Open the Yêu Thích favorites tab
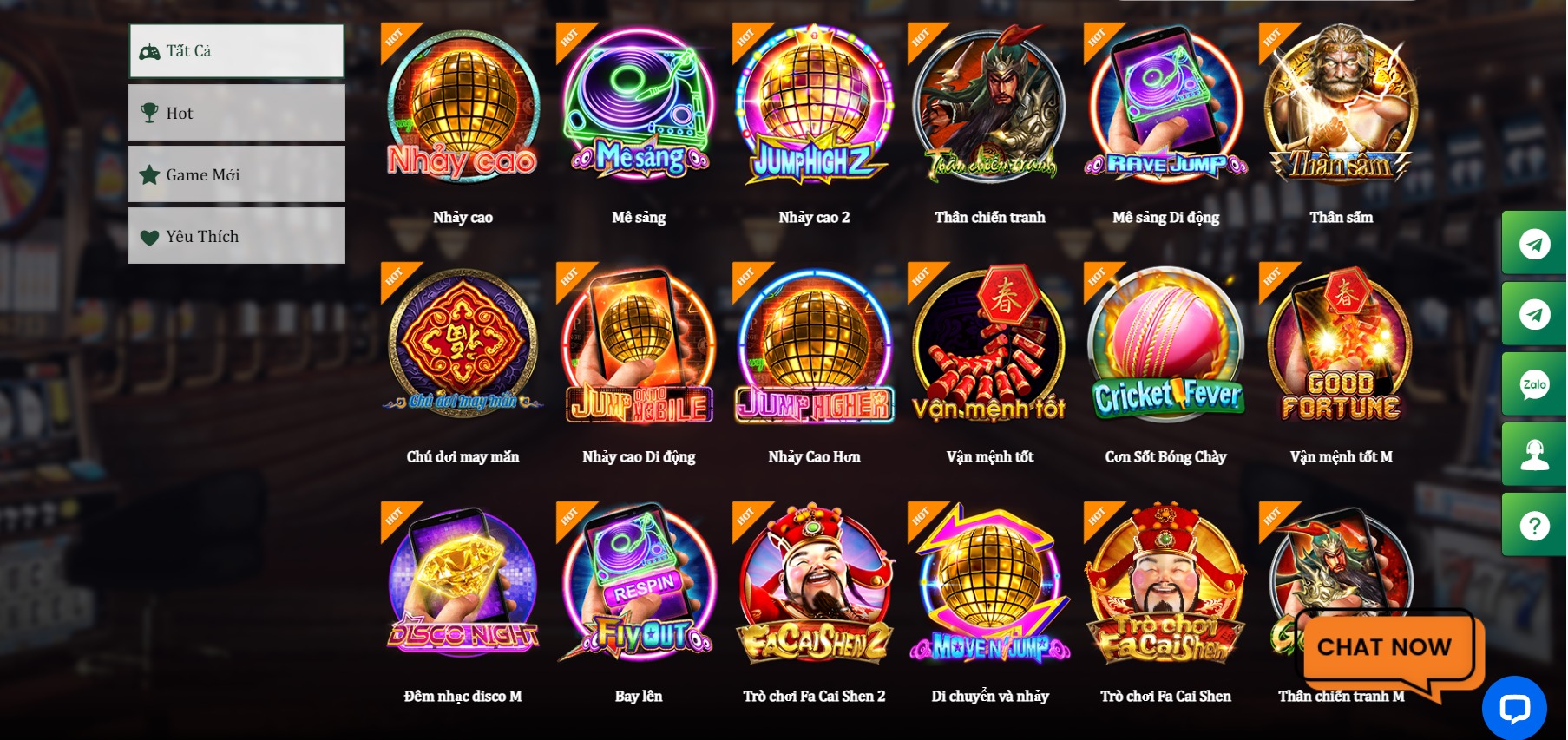Screen dimensions: 1568x740 coord(237,236)
